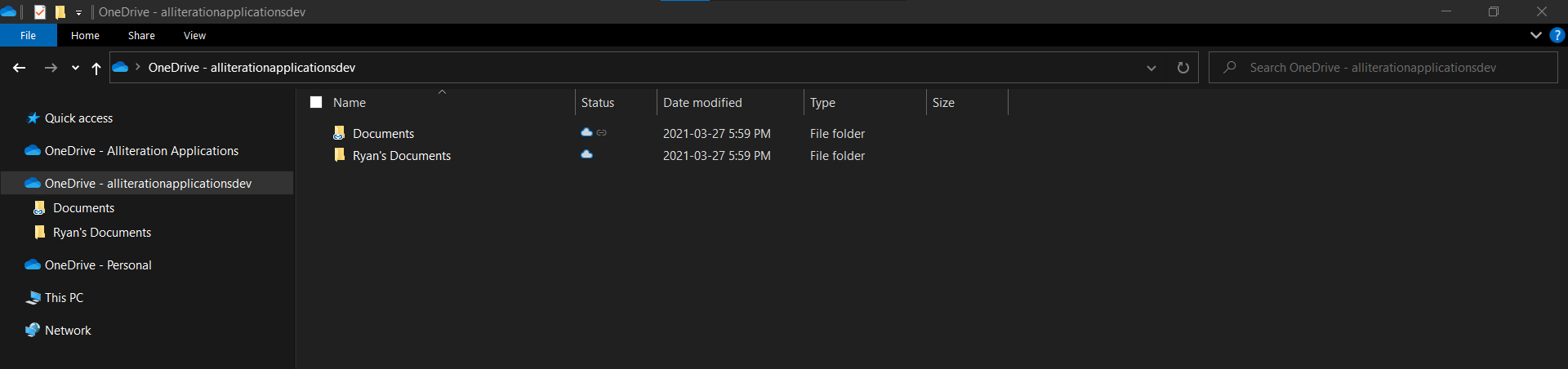Switch to the View ribbon tab
The height and width of the screenshot is (369, 1568).
(194, 35)
